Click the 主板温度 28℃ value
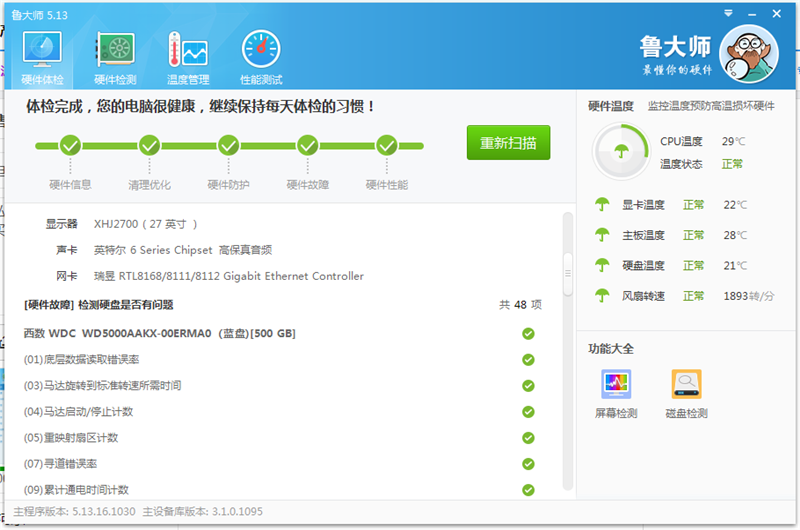This screenshot has width=800, height=530. tap(735, 235)
